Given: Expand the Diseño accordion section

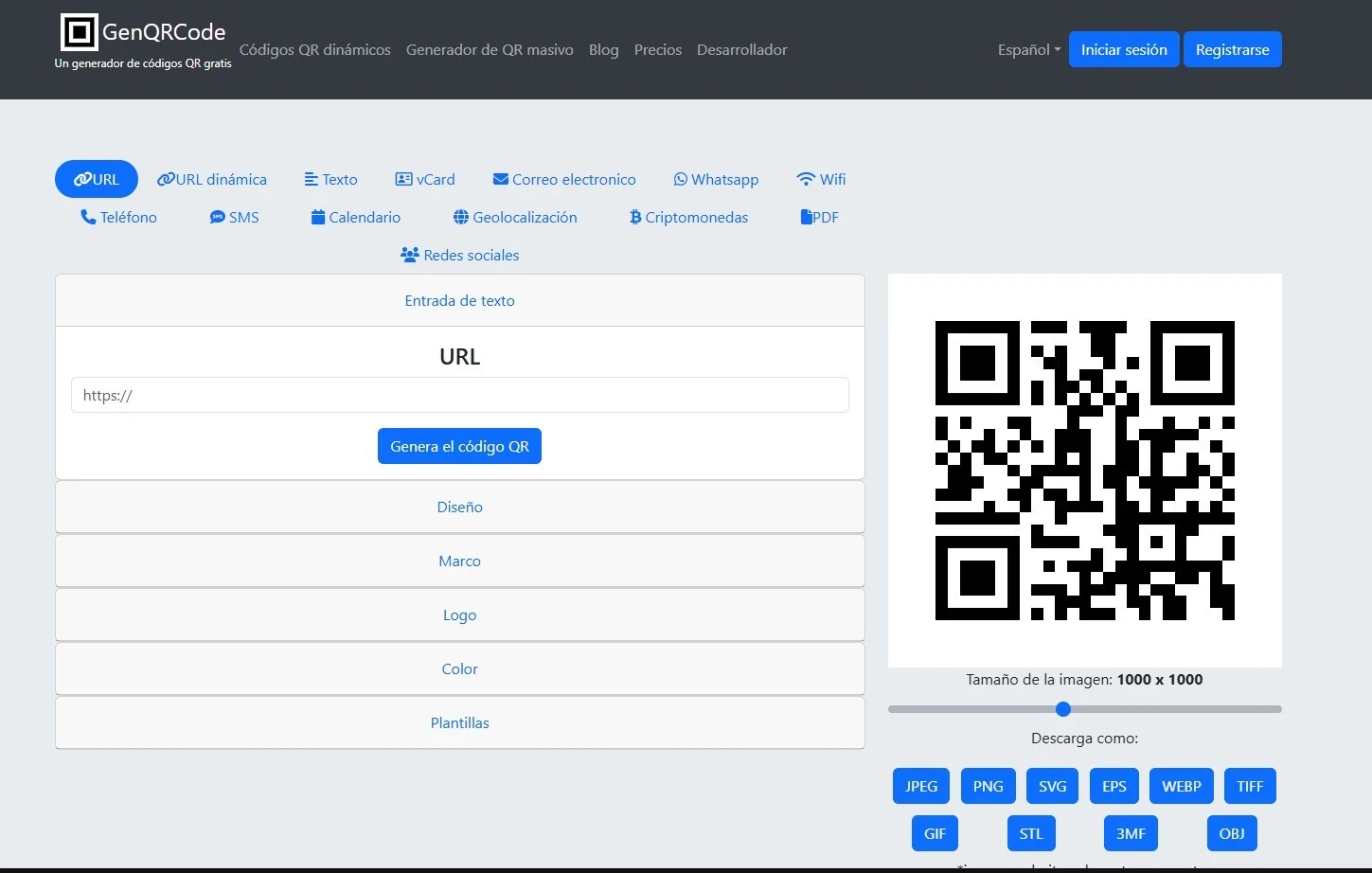Looking at the screenshot, I should [459, 508].
